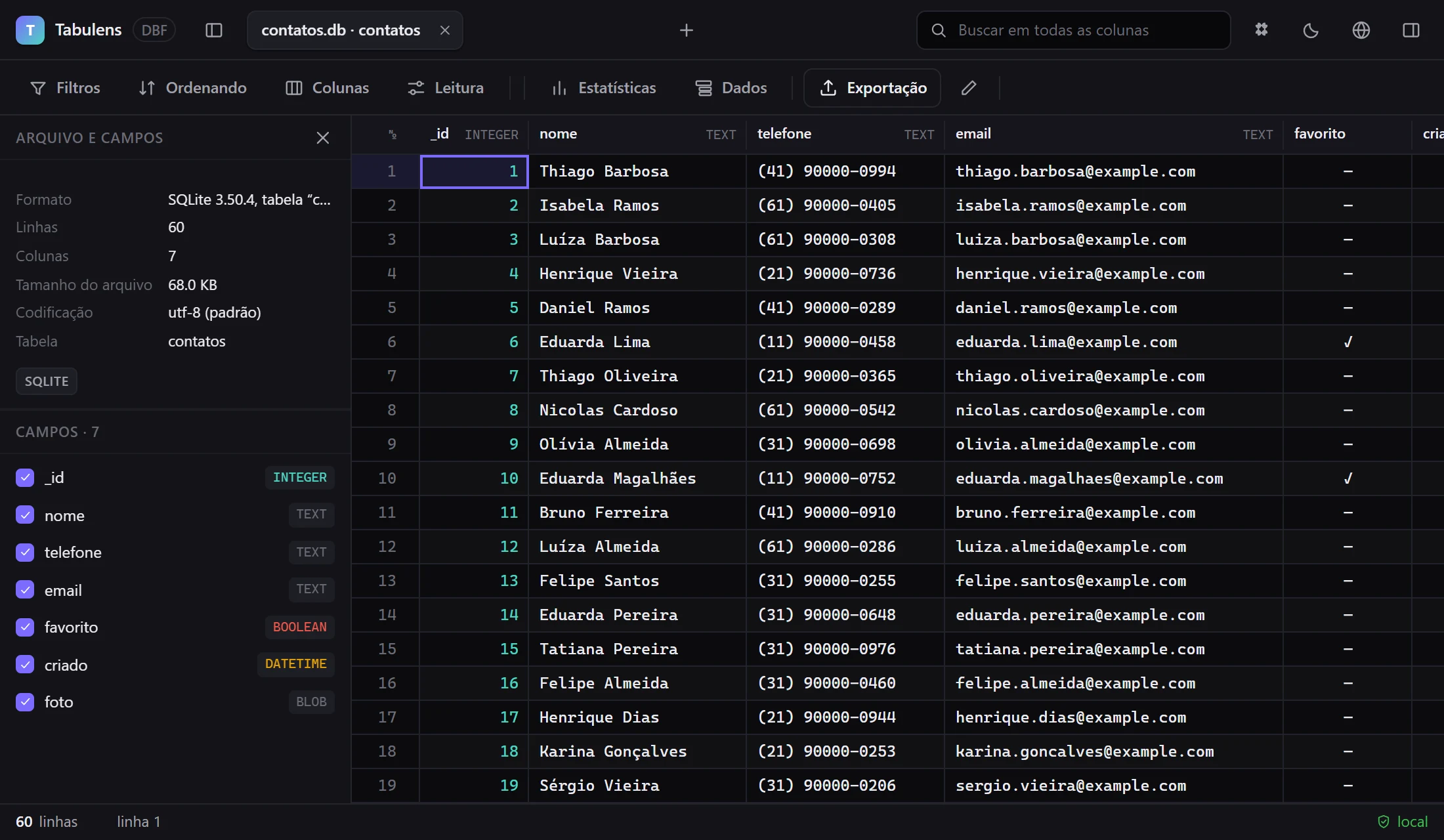Select row number 15 header
Viewport: 1444px width, 840px height.
tap(386, 649)
